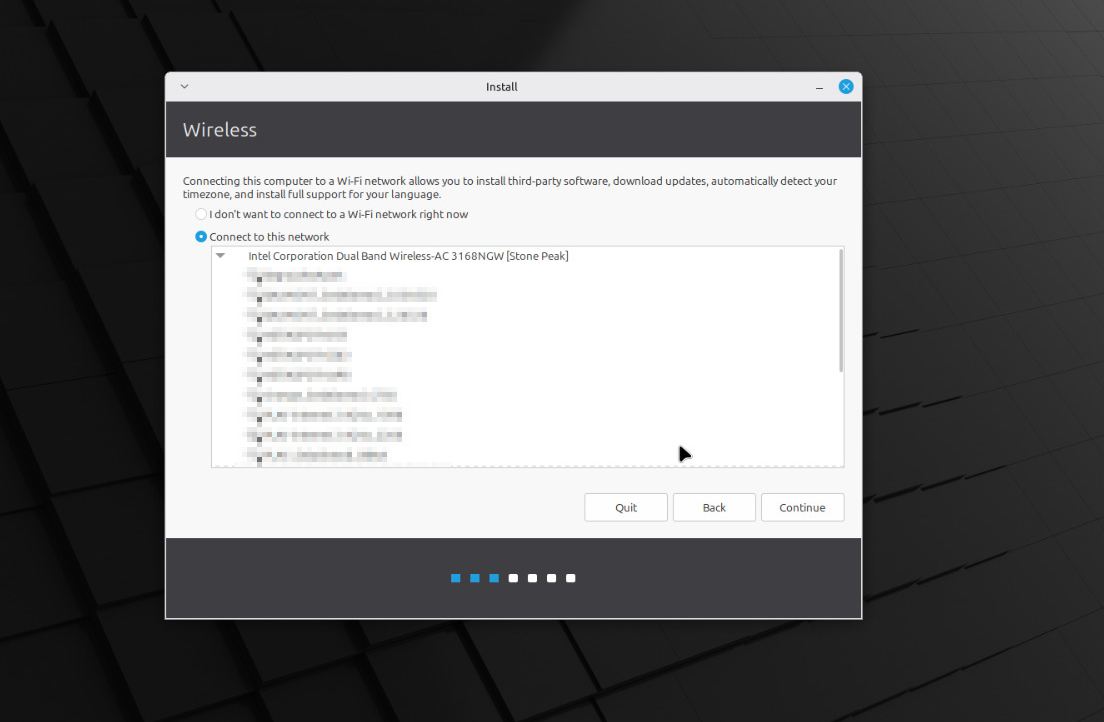Go to previous step with Back

coord(714,507)
